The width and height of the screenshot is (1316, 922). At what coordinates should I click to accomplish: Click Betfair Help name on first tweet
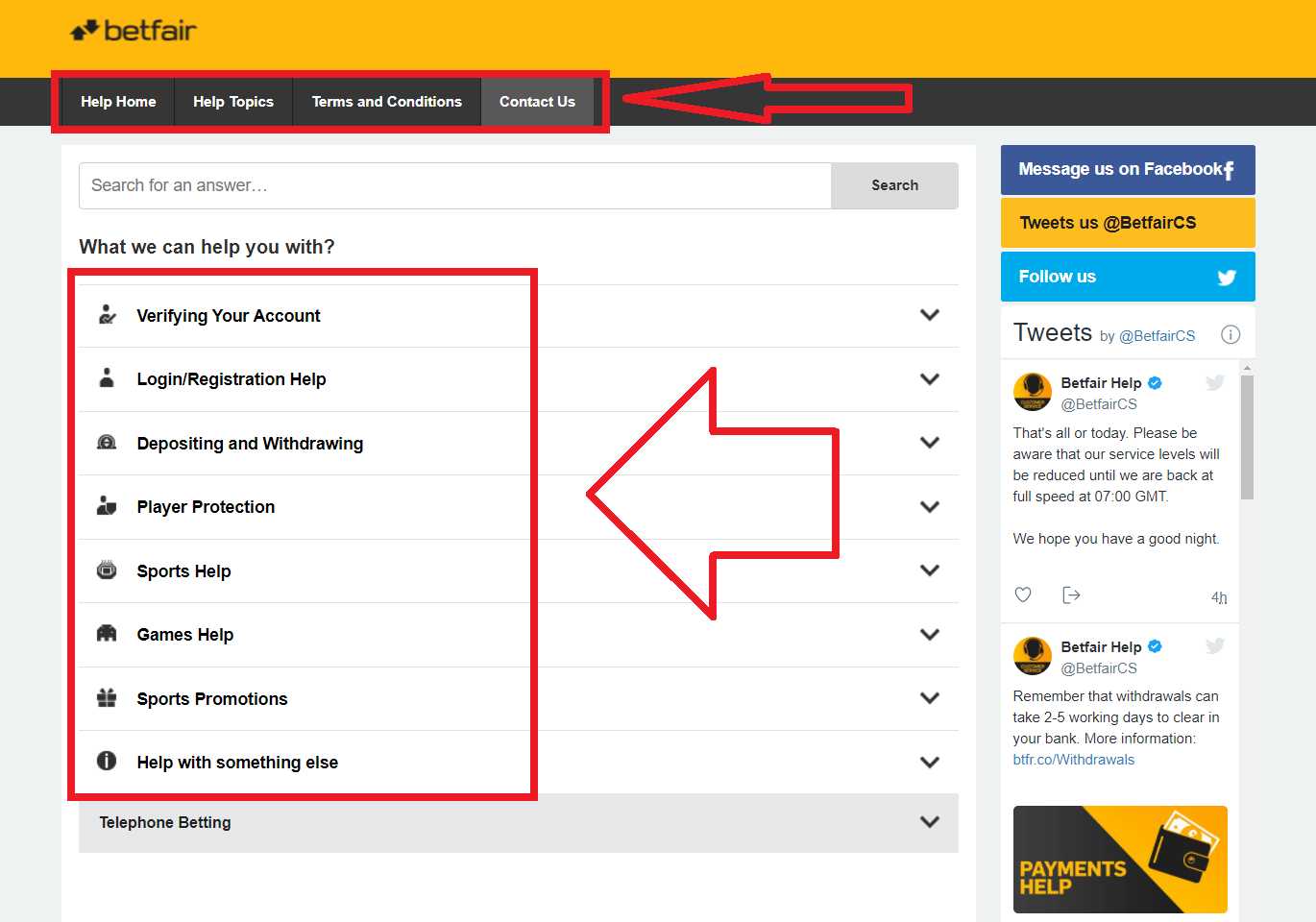[x=1101, y=383]
